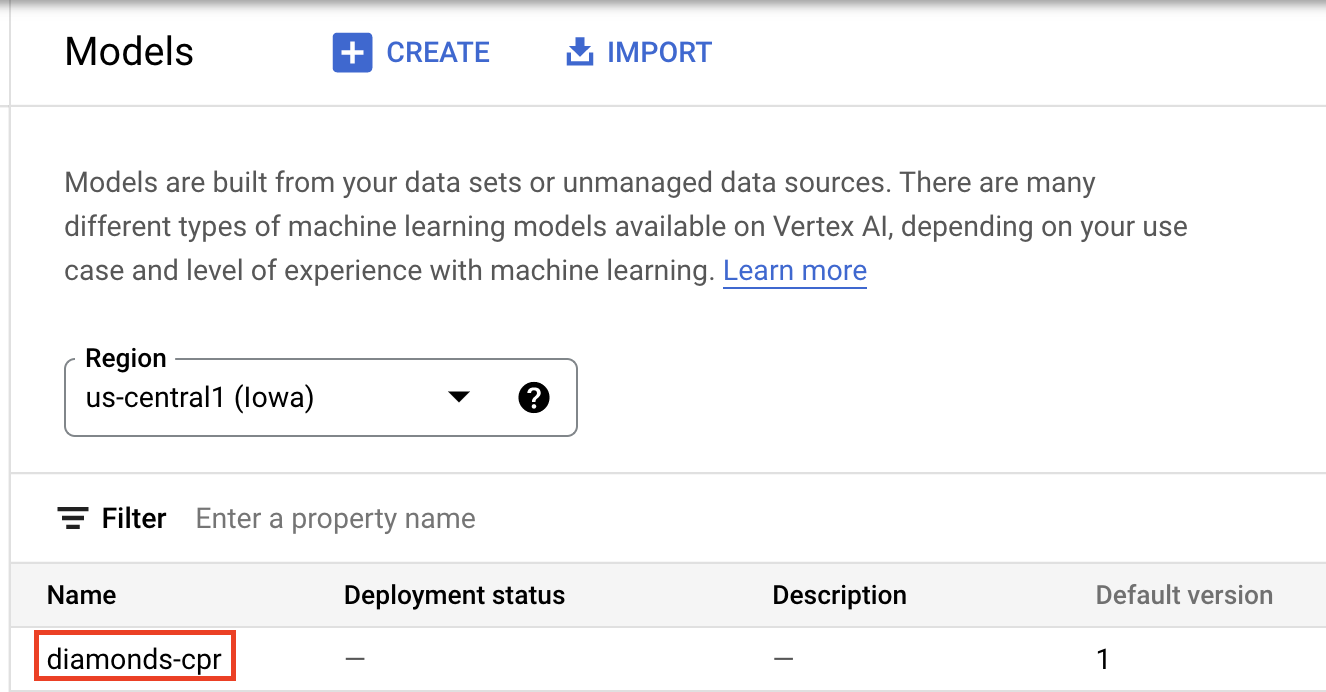Viewport: 1326px width, 692px height.
Task: Open the diamonds-cpr model
Action: 134,656
